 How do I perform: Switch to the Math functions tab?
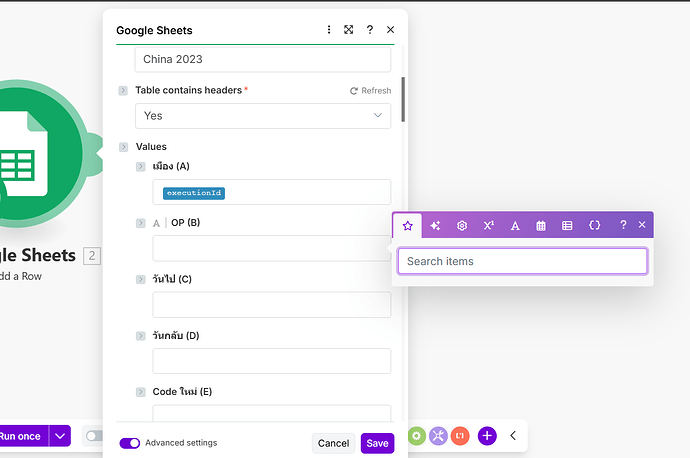(488, 225)
